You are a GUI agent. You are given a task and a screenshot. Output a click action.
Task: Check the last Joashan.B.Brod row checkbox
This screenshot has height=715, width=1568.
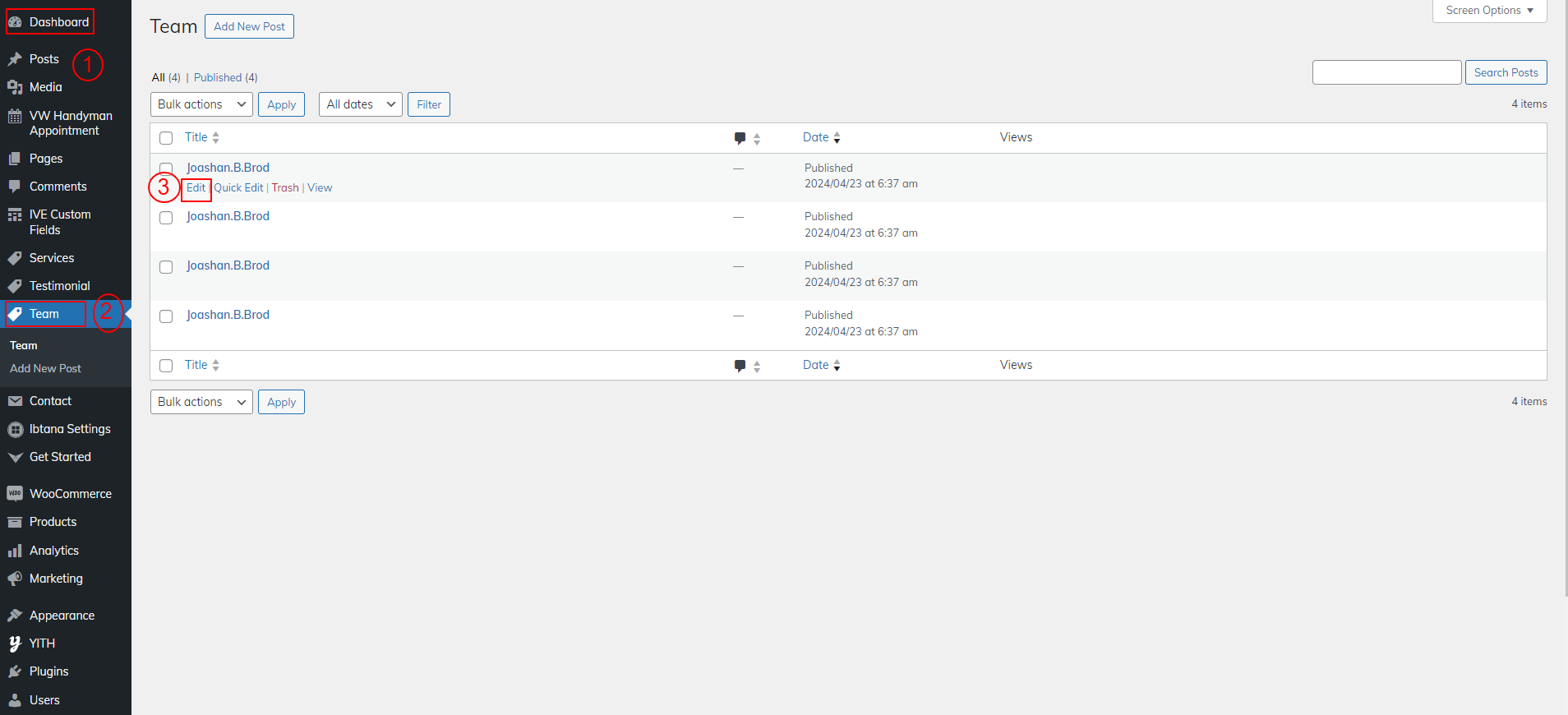point(166,316)
